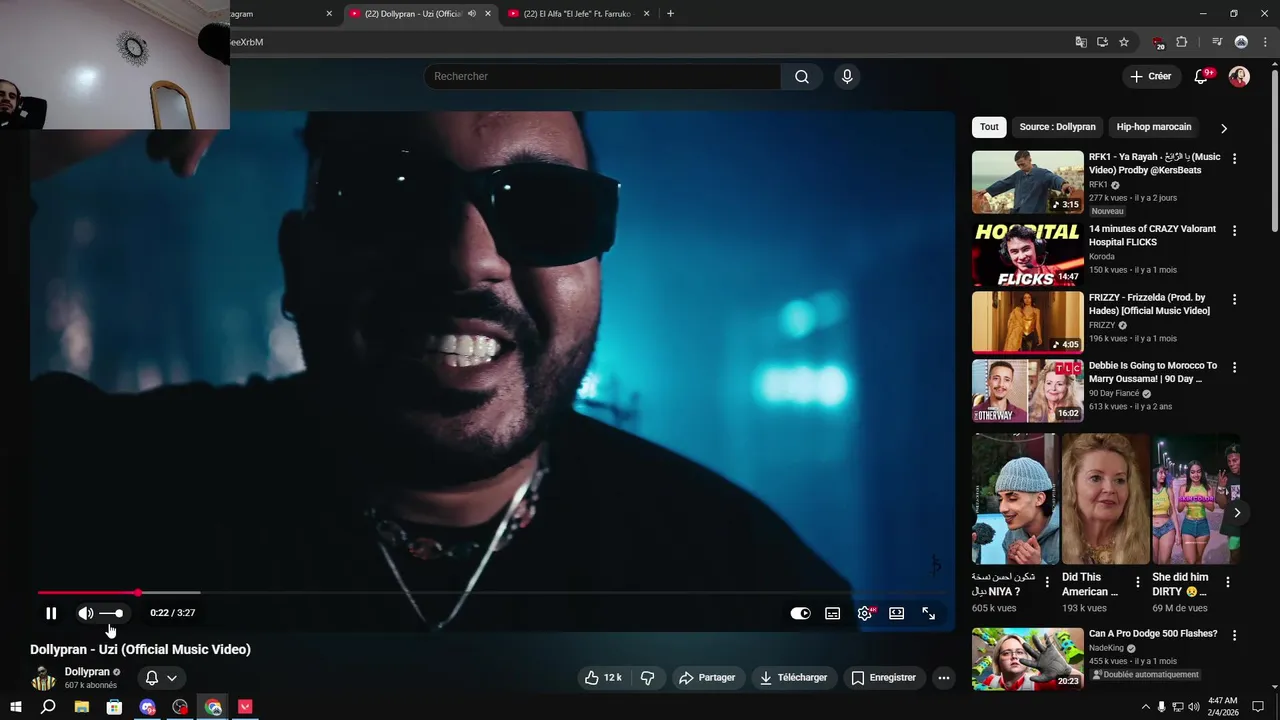Image resolution: width=1280 pixels, height=720 pixels.
Task: Click the Télécharger download button
Action: coord(793,677)
